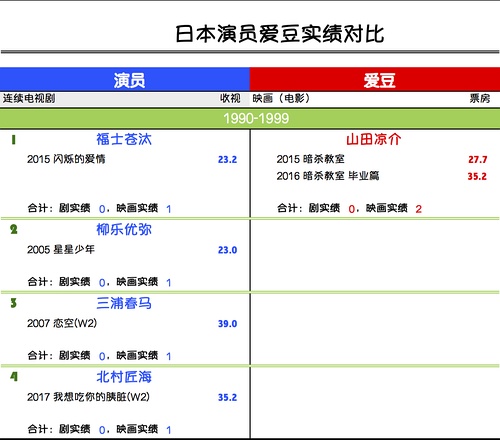
Task: Select the row 2015 暗杀教室
Action: tap(382, 159)
